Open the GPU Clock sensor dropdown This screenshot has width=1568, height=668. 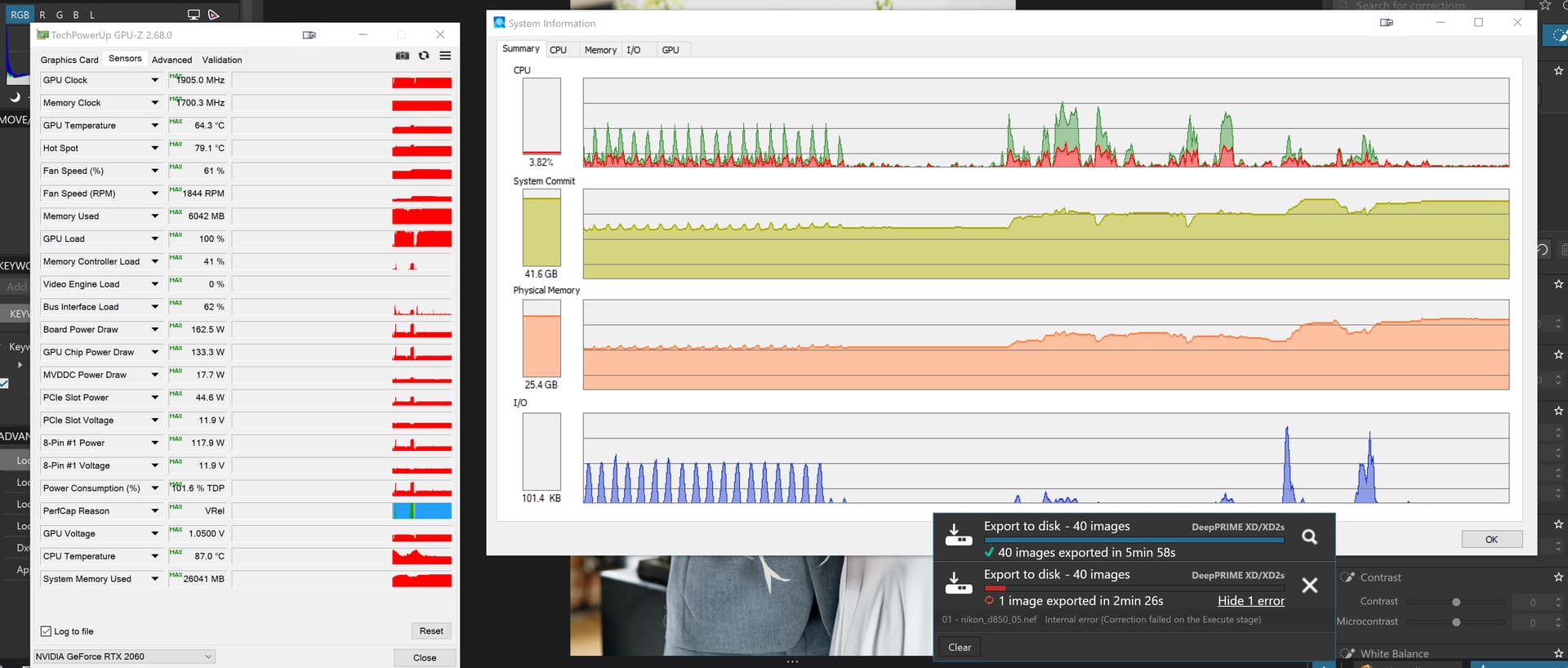click(154, 80)
